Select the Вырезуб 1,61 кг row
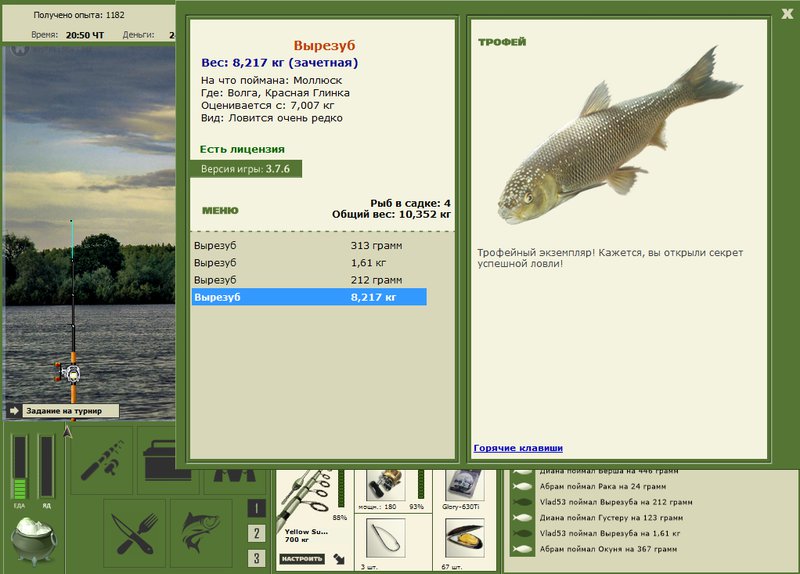Screen dimensions: 800x574 coord(309,263)
